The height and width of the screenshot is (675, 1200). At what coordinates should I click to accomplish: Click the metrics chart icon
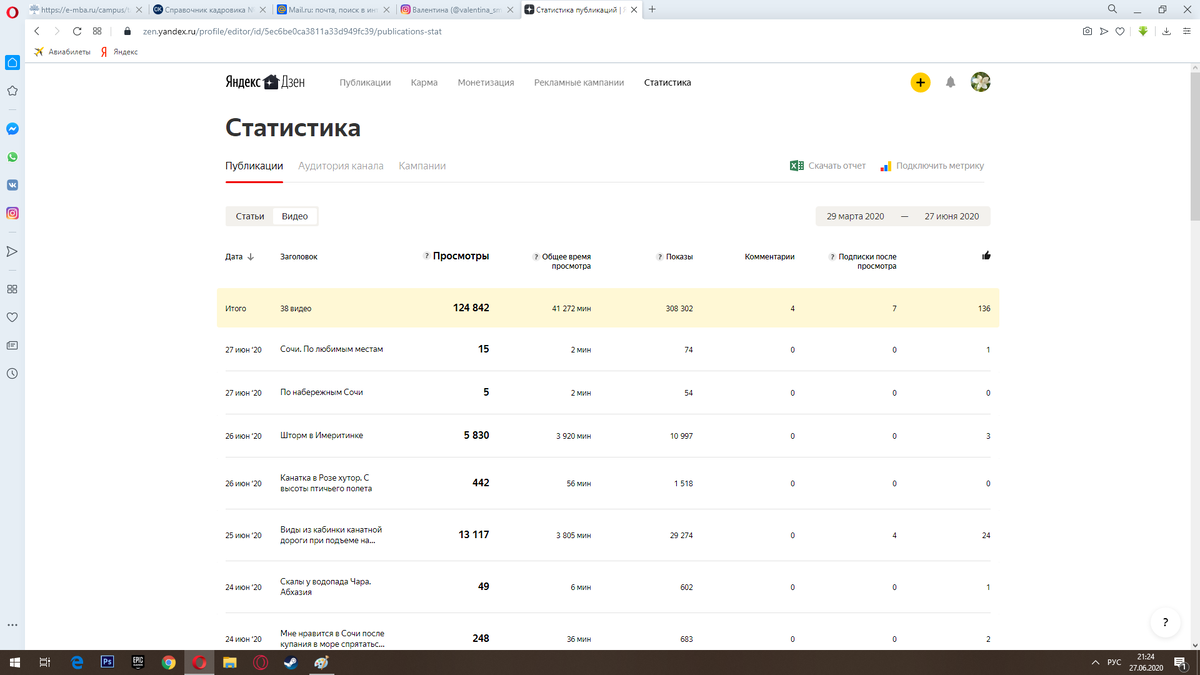(x=886, y=166)
